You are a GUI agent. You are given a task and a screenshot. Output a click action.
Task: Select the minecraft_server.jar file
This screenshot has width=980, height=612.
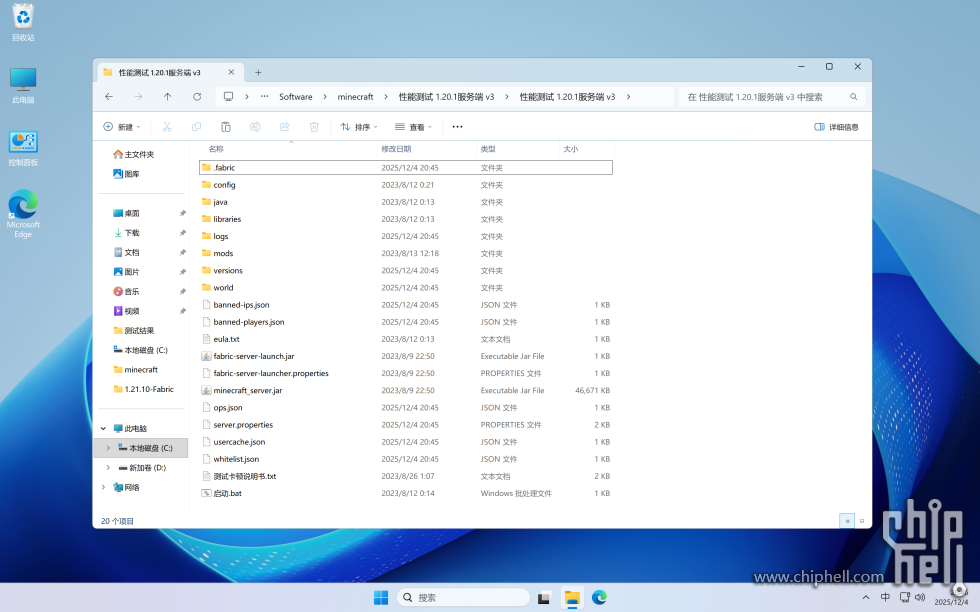tap(247, 390)
